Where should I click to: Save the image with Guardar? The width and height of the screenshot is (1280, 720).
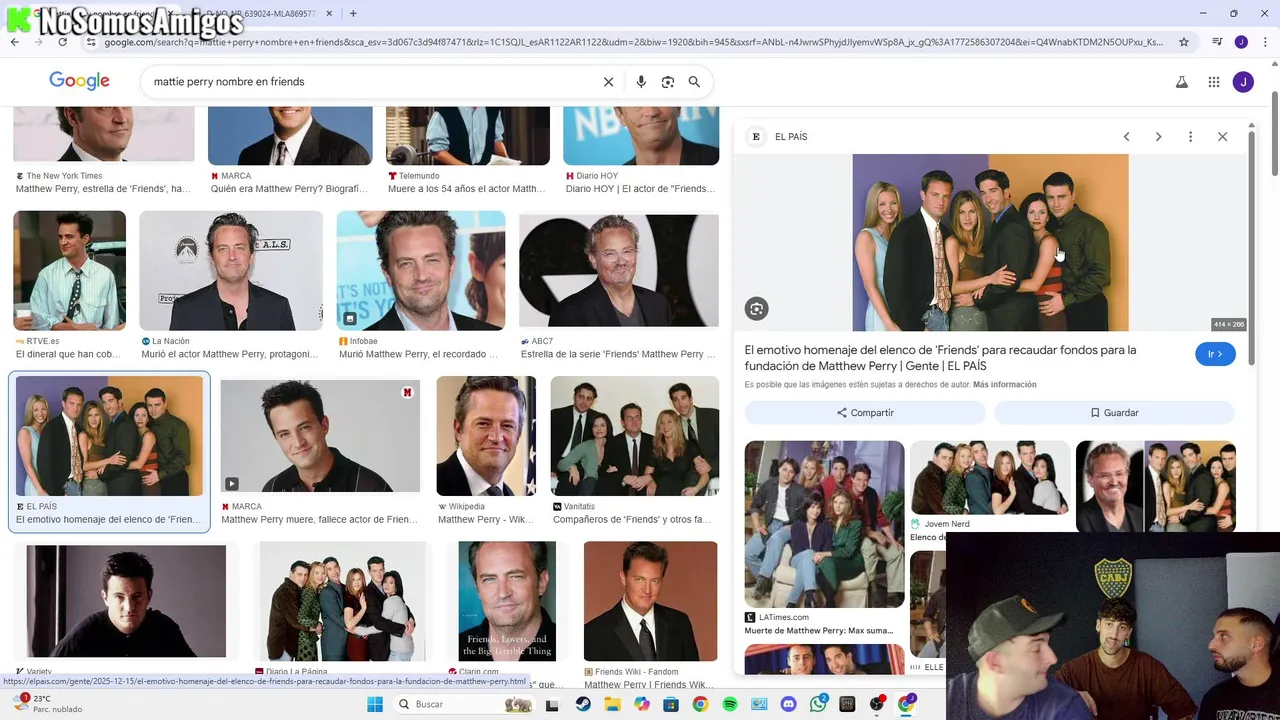coord(1114,412)
